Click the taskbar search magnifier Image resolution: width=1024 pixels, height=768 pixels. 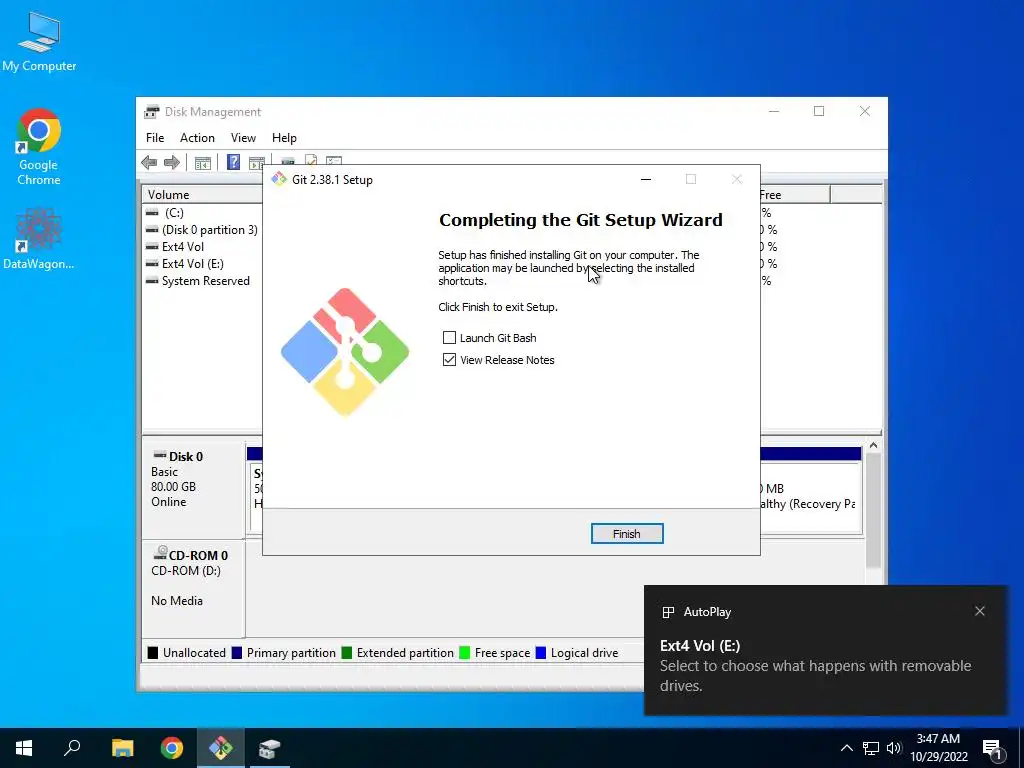[72, 748]
